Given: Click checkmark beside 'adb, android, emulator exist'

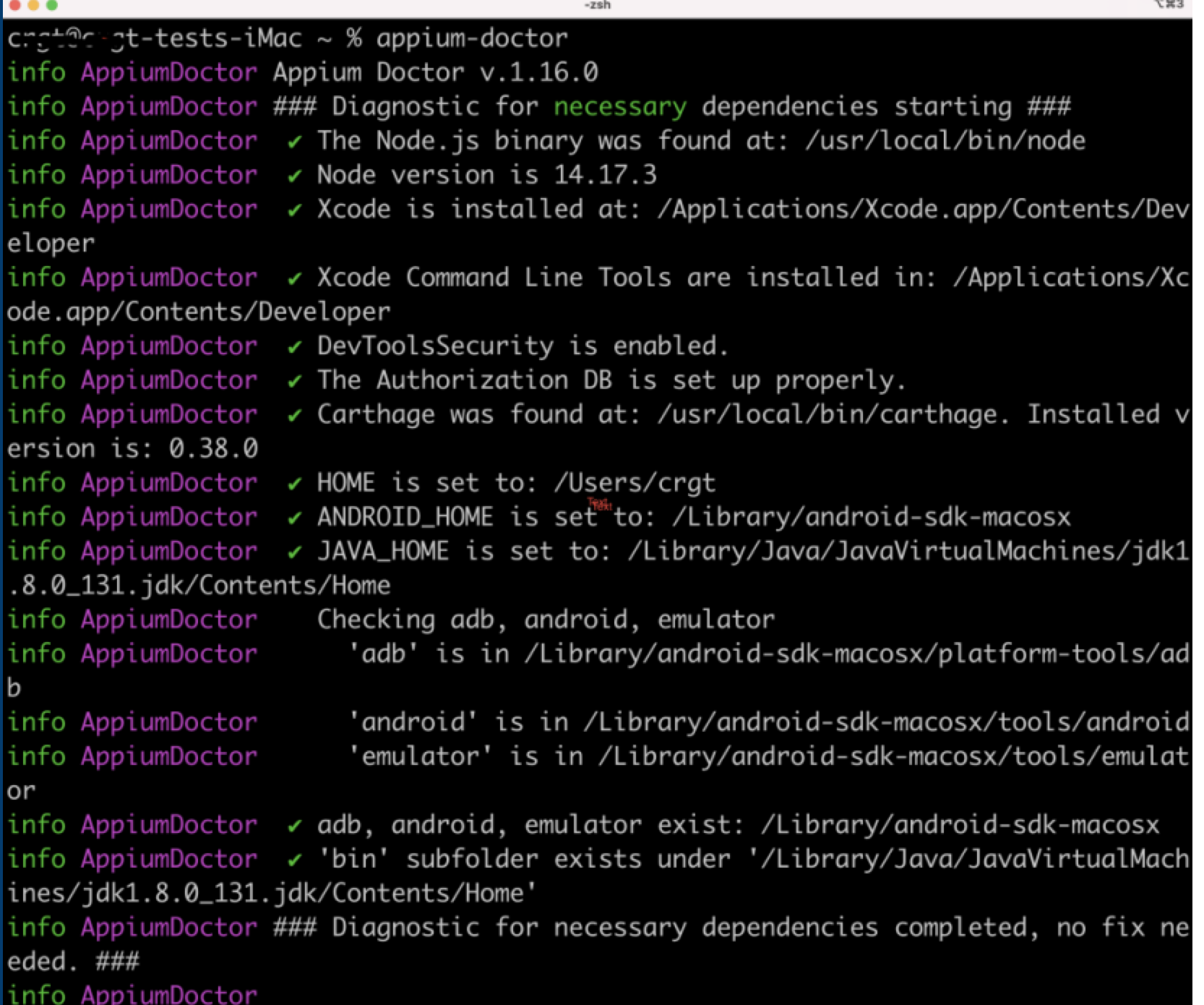Looking at the screenshot, I should (294, 826).
